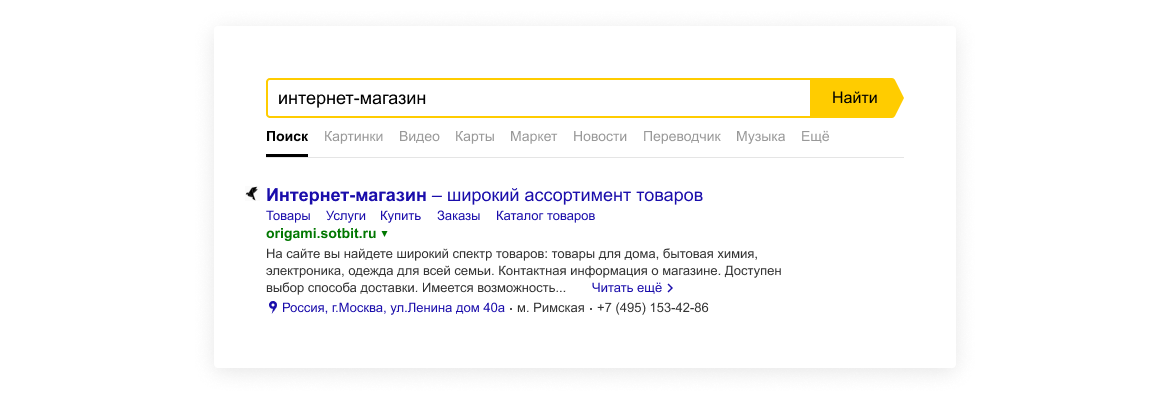The height and width of the screenshot is (394, 1170).
Task: Click the phone number +7 (495) 153-42-86
Action: [653, 307]
